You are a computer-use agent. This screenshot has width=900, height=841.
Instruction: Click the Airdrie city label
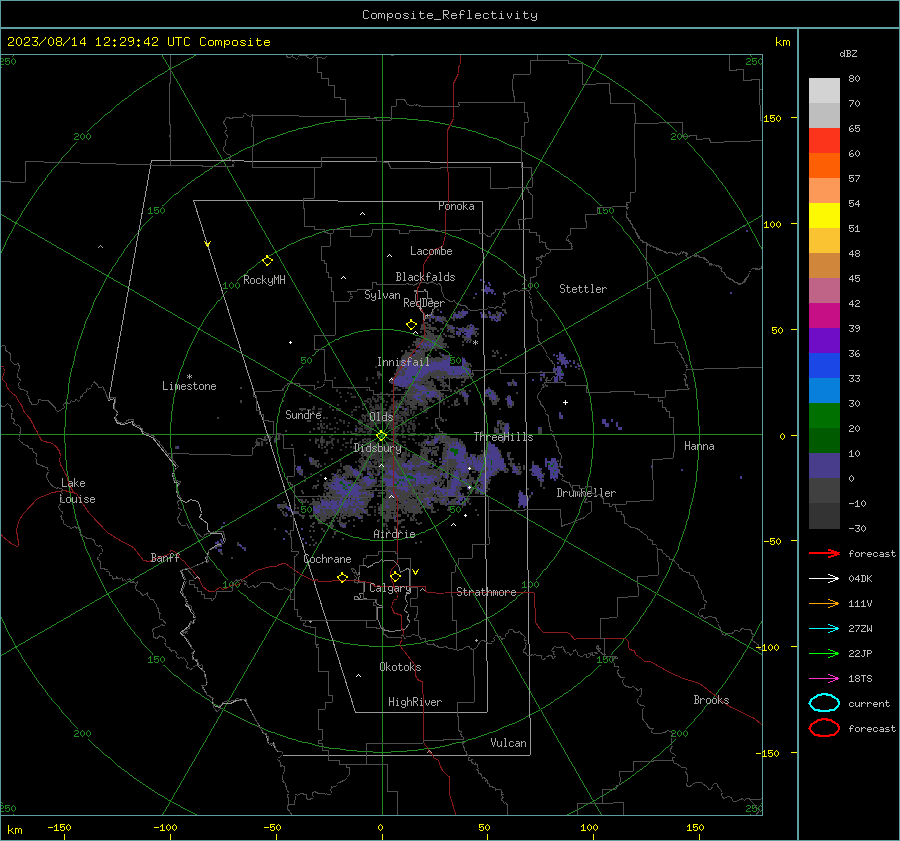click(x=394, y=534)
